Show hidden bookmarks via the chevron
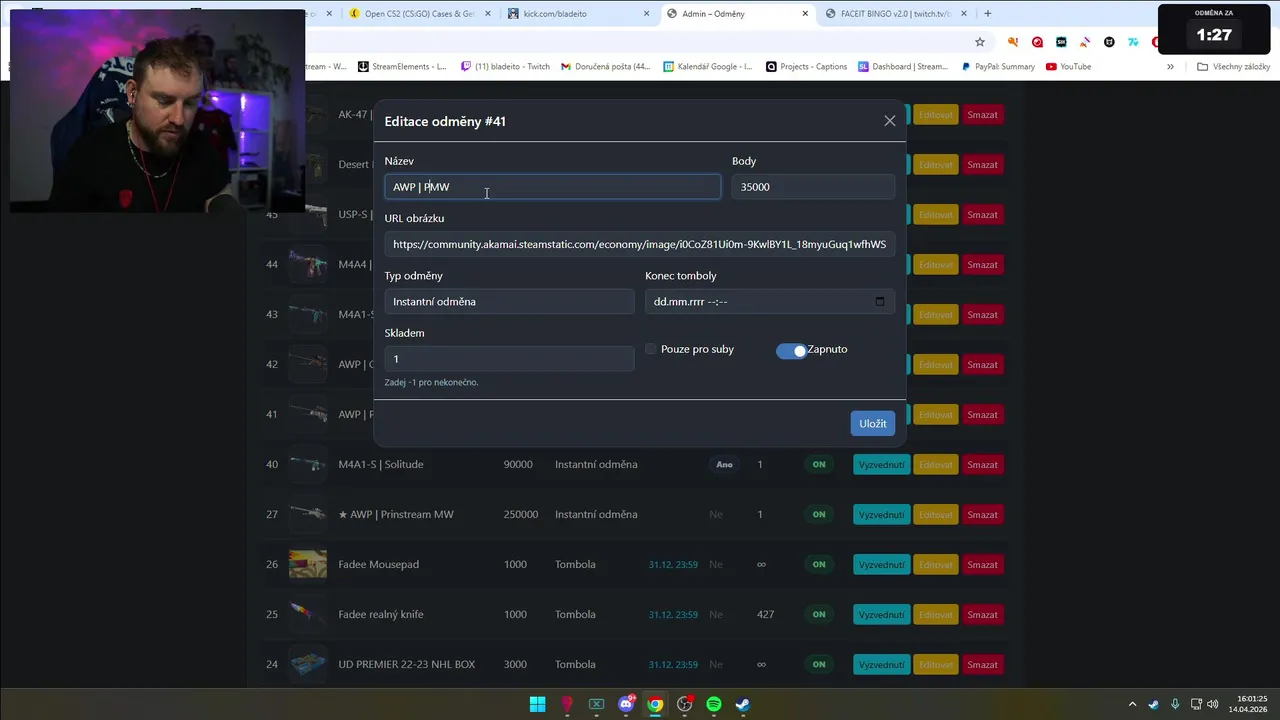The image size is (1280, 720). point(1170,67)
